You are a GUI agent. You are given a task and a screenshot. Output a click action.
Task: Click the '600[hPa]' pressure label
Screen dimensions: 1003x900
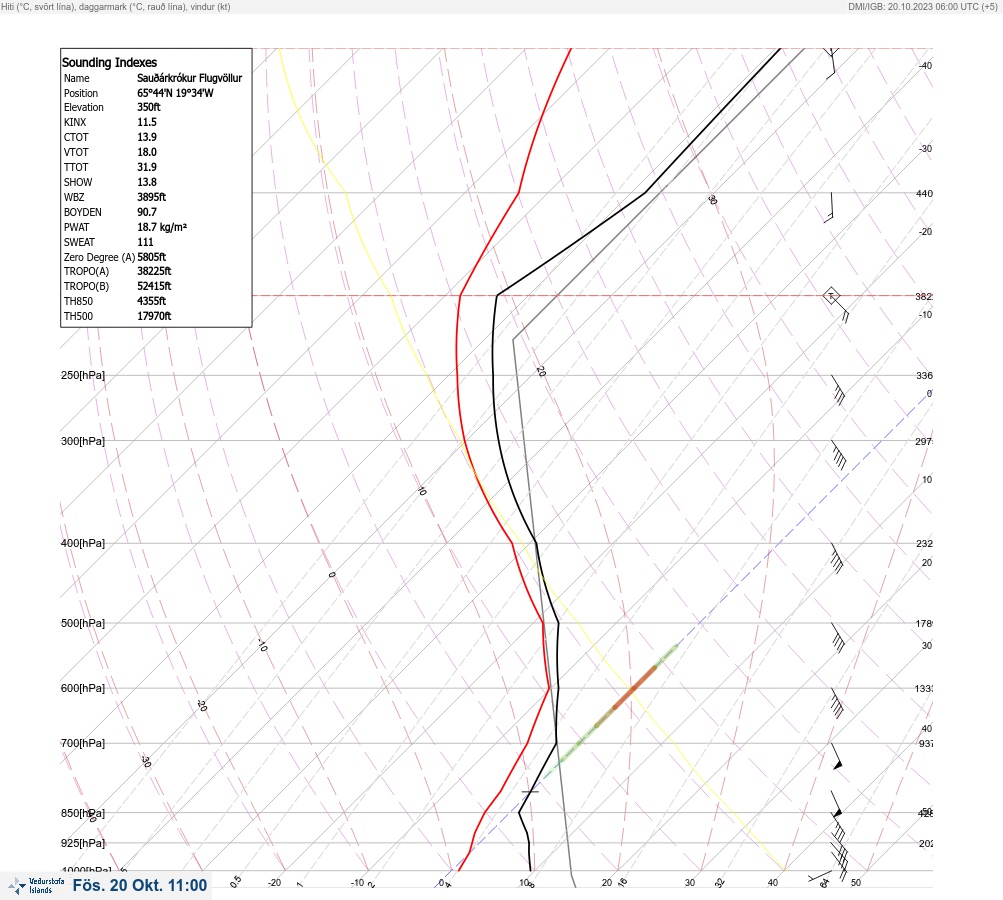83,688
